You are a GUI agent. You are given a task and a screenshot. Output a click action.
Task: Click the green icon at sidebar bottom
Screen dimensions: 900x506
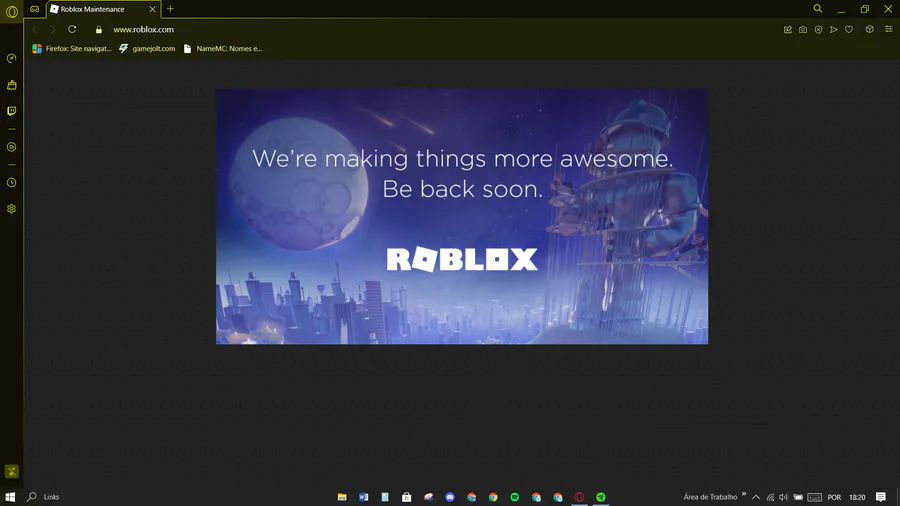(x=11, y=472)
